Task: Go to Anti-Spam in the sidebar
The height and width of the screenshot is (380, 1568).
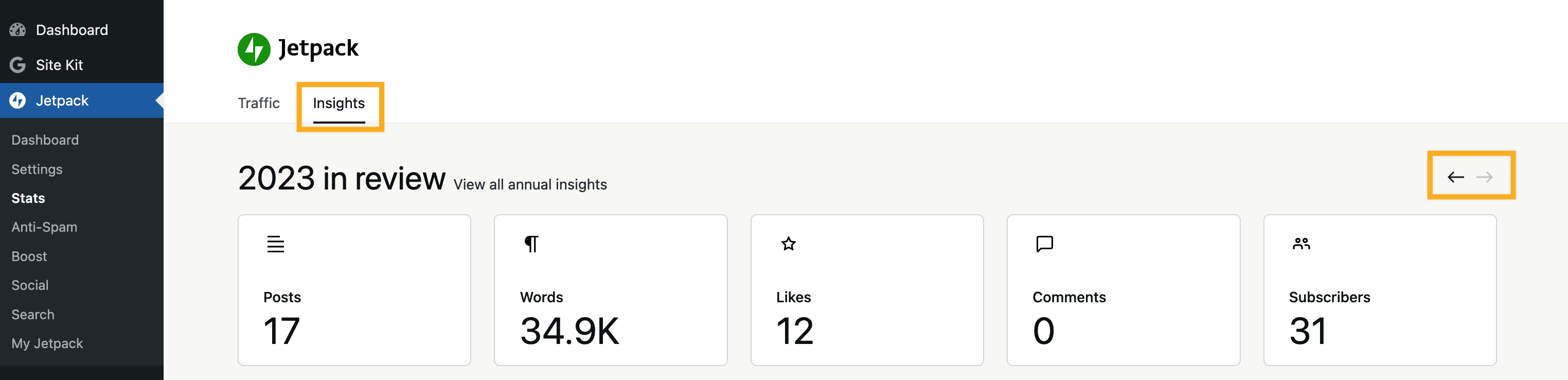Action: (x=44, y=227)
